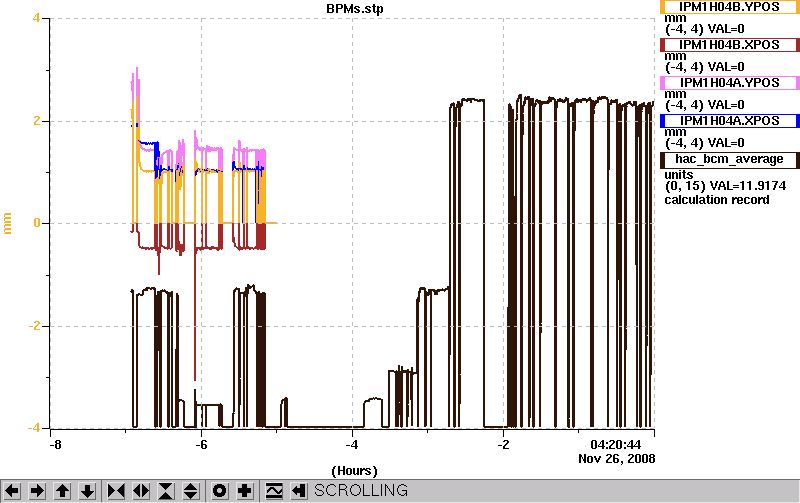
Task: Select the IPM1H04A.XPOS curve legend entry
Action: tap(730, 121)
